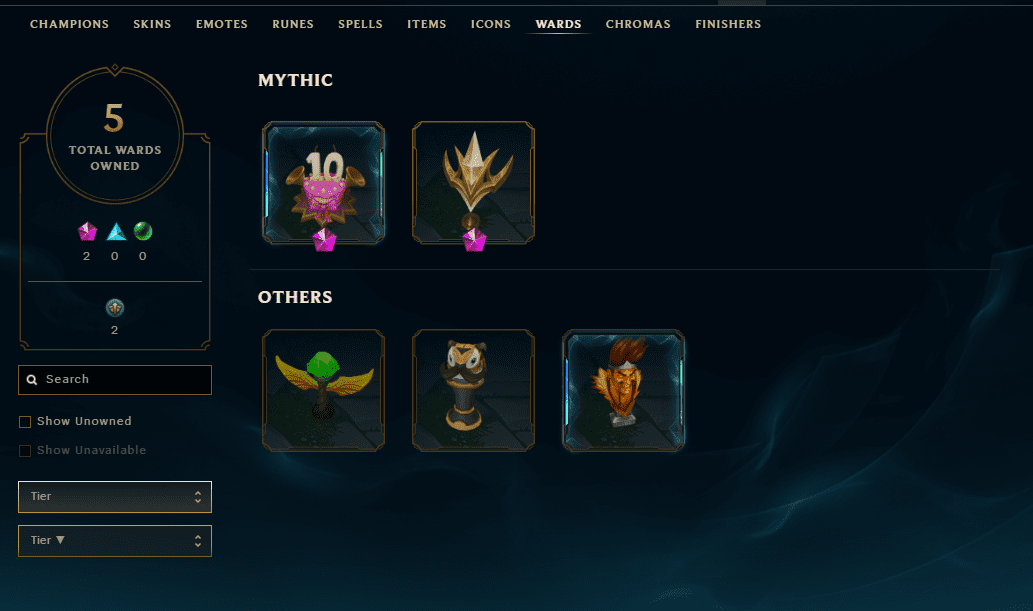The image size is (1033, 611).
Task: Choose the green gem winged ward
Action: pos(323,390)
